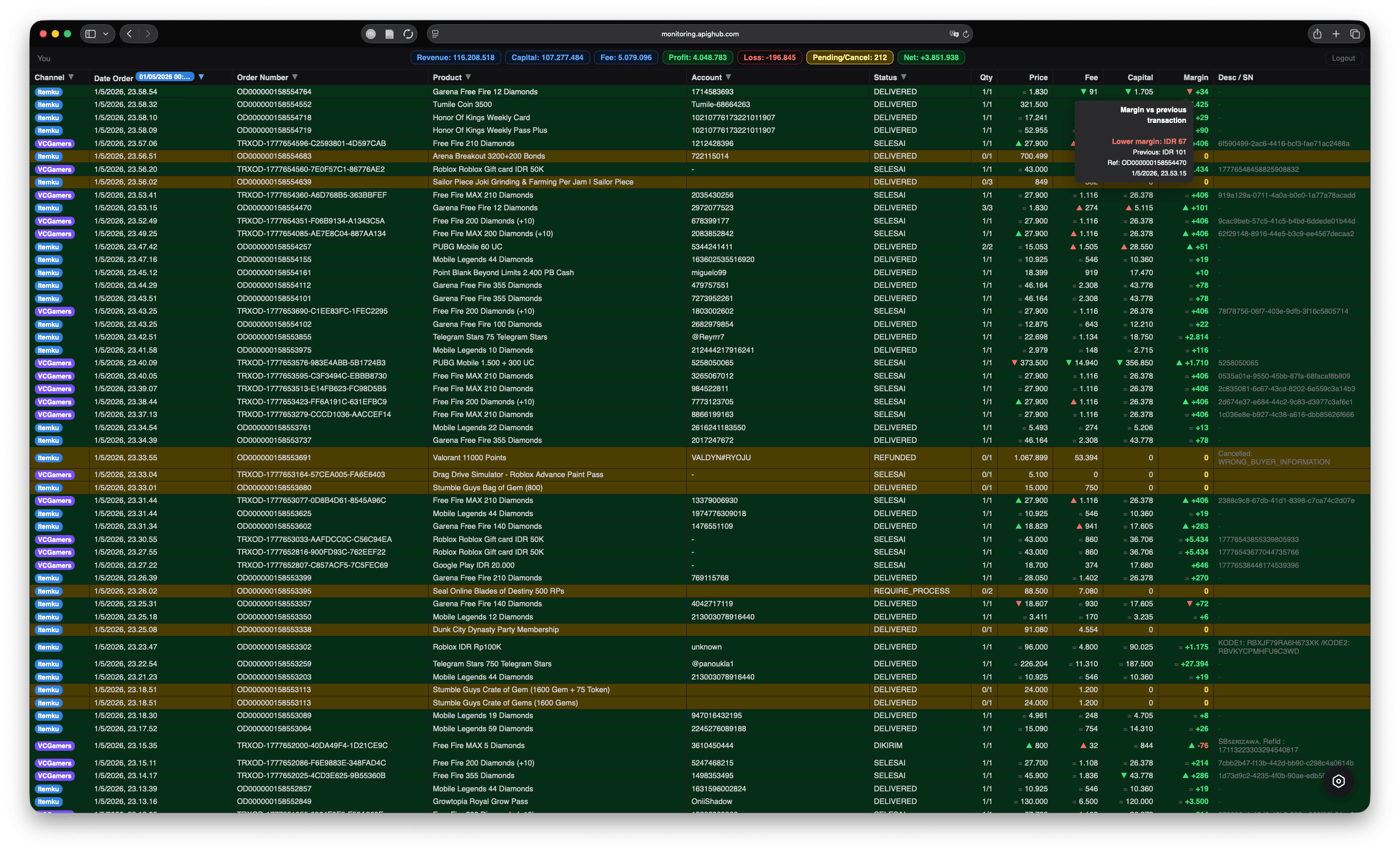
Task: Click order number OD000000158553302
Action: [x=274, y=647]
